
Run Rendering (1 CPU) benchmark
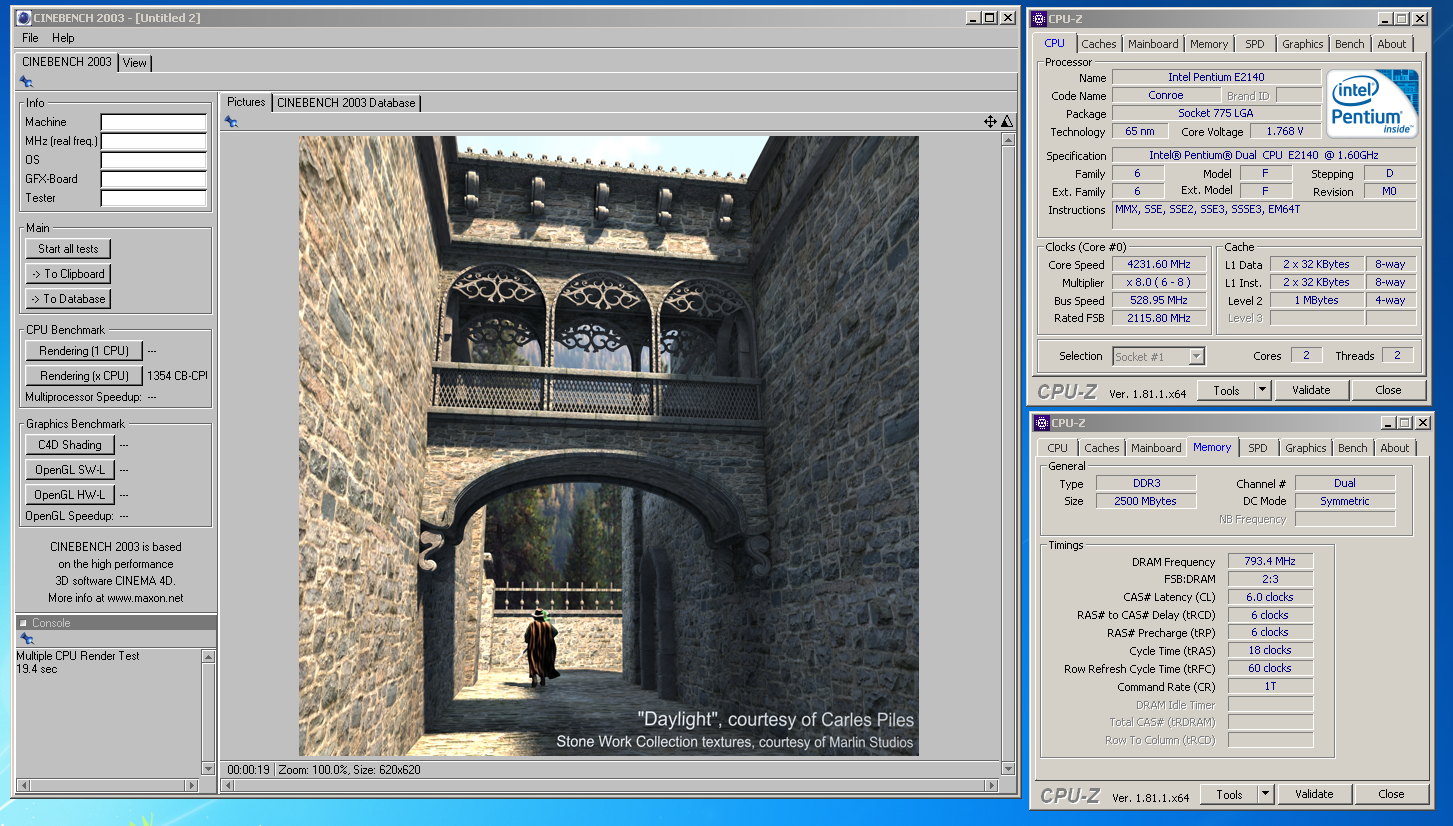(x=84, y=351)
